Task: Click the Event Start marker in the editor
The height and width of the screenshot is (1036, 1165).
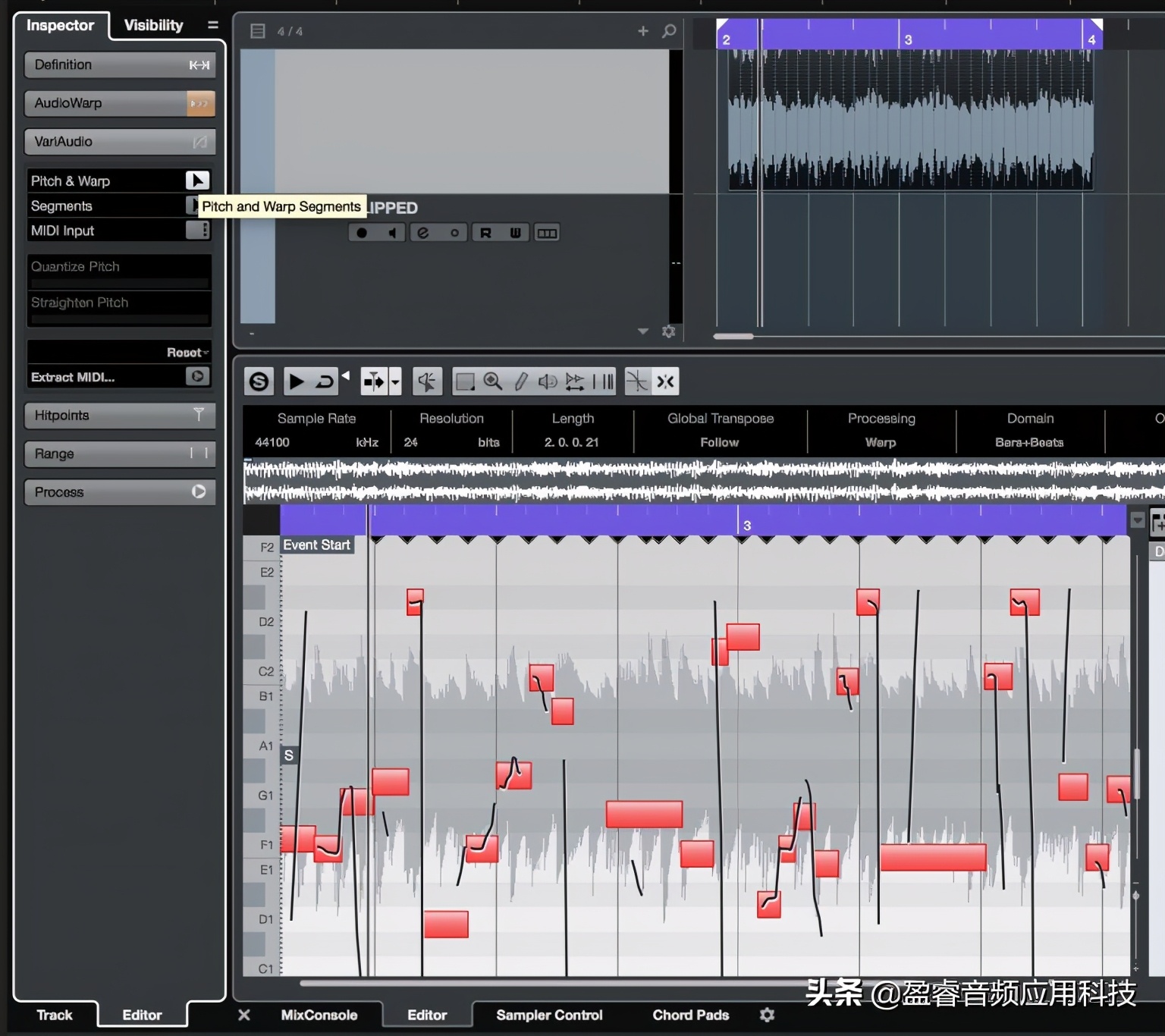Action: coord(316,545)
